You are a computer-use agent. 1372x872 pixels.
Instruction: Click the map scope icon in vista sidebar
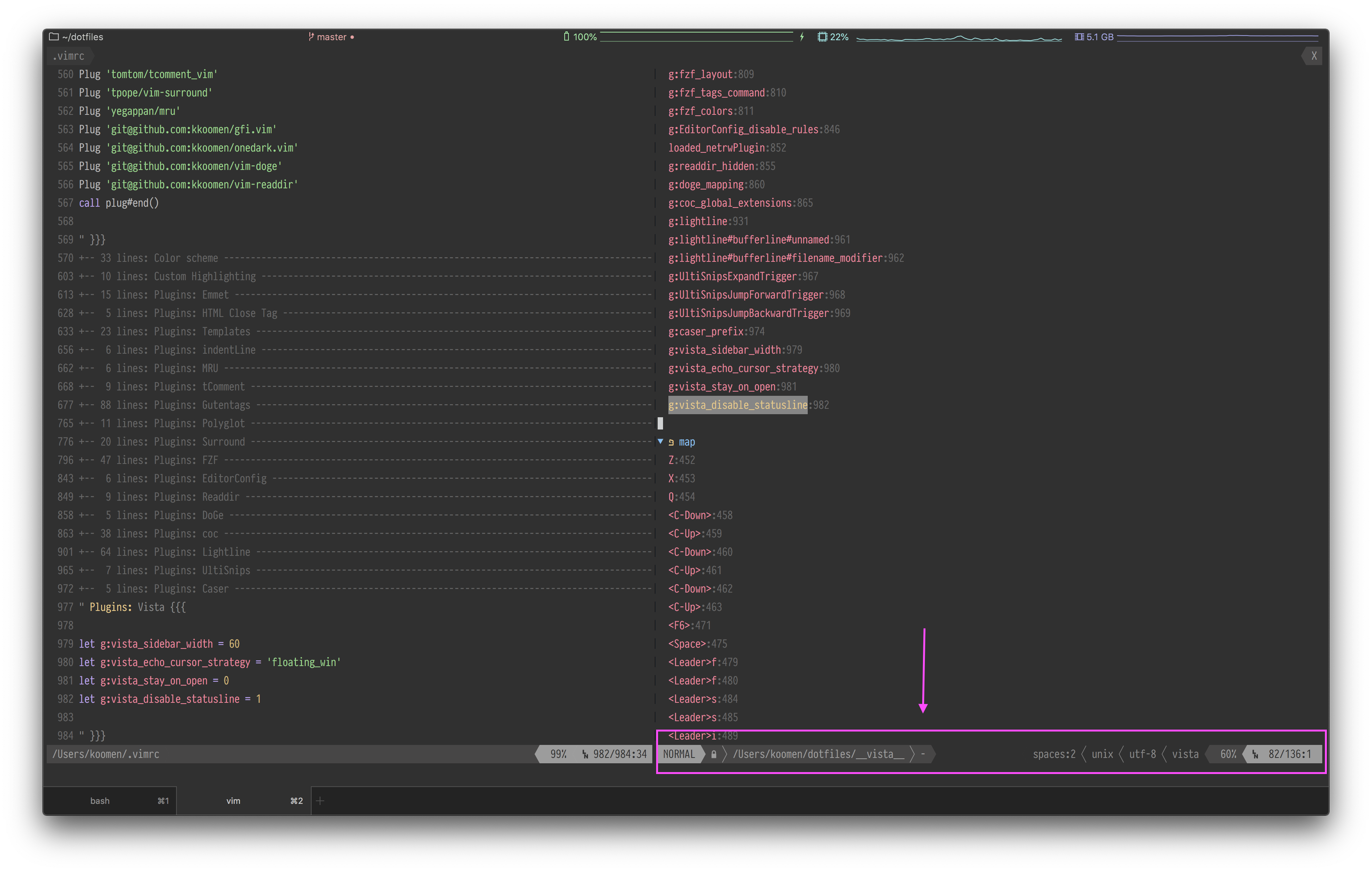(x=671, y=442)
